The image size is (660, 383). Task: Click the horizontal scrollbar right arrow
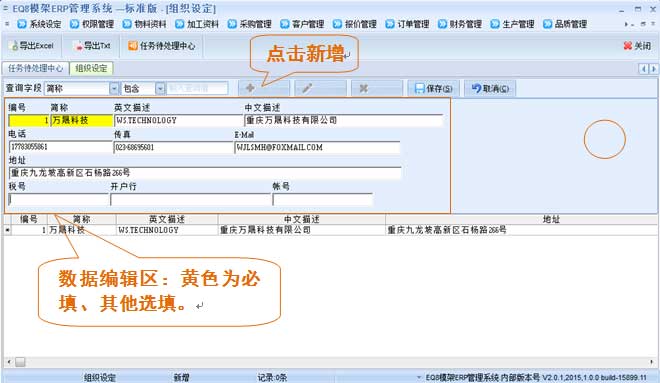(x=652, y=362)
